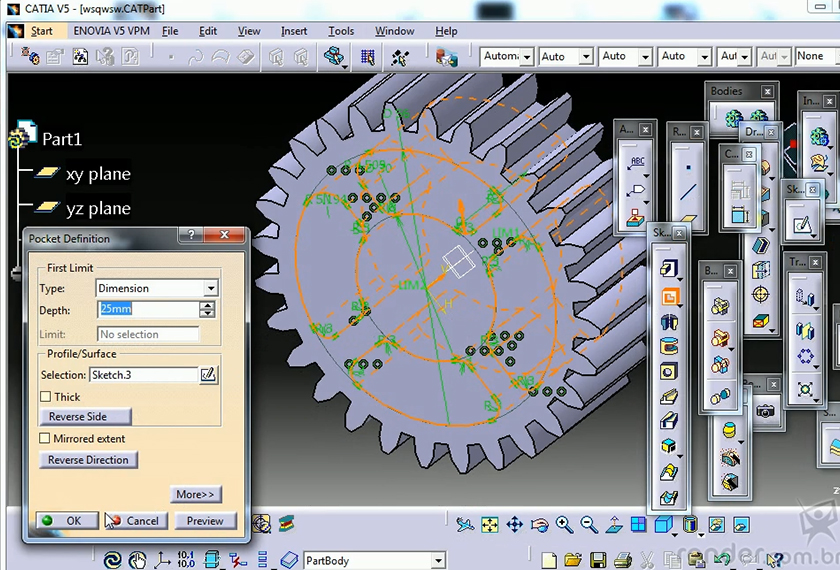Click the Pocket tool icon
Image resolution: width=840 pixels, height=570 pixels.
point(667,295)
